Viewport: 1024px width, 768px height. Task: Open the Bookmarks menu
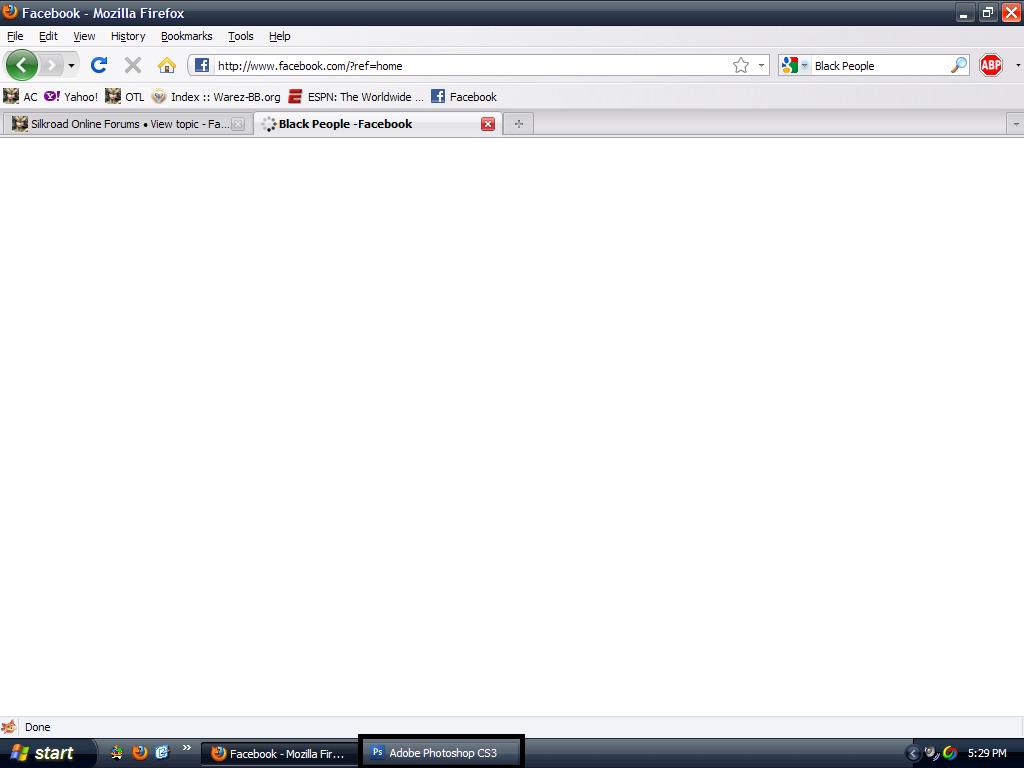186,36
